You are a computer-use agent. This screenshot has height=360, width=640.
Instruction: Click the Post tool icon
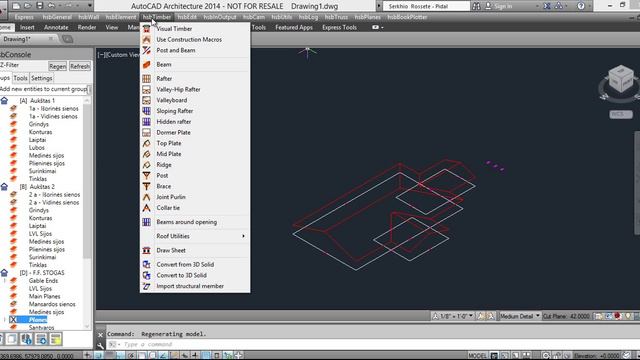(147, 176)
